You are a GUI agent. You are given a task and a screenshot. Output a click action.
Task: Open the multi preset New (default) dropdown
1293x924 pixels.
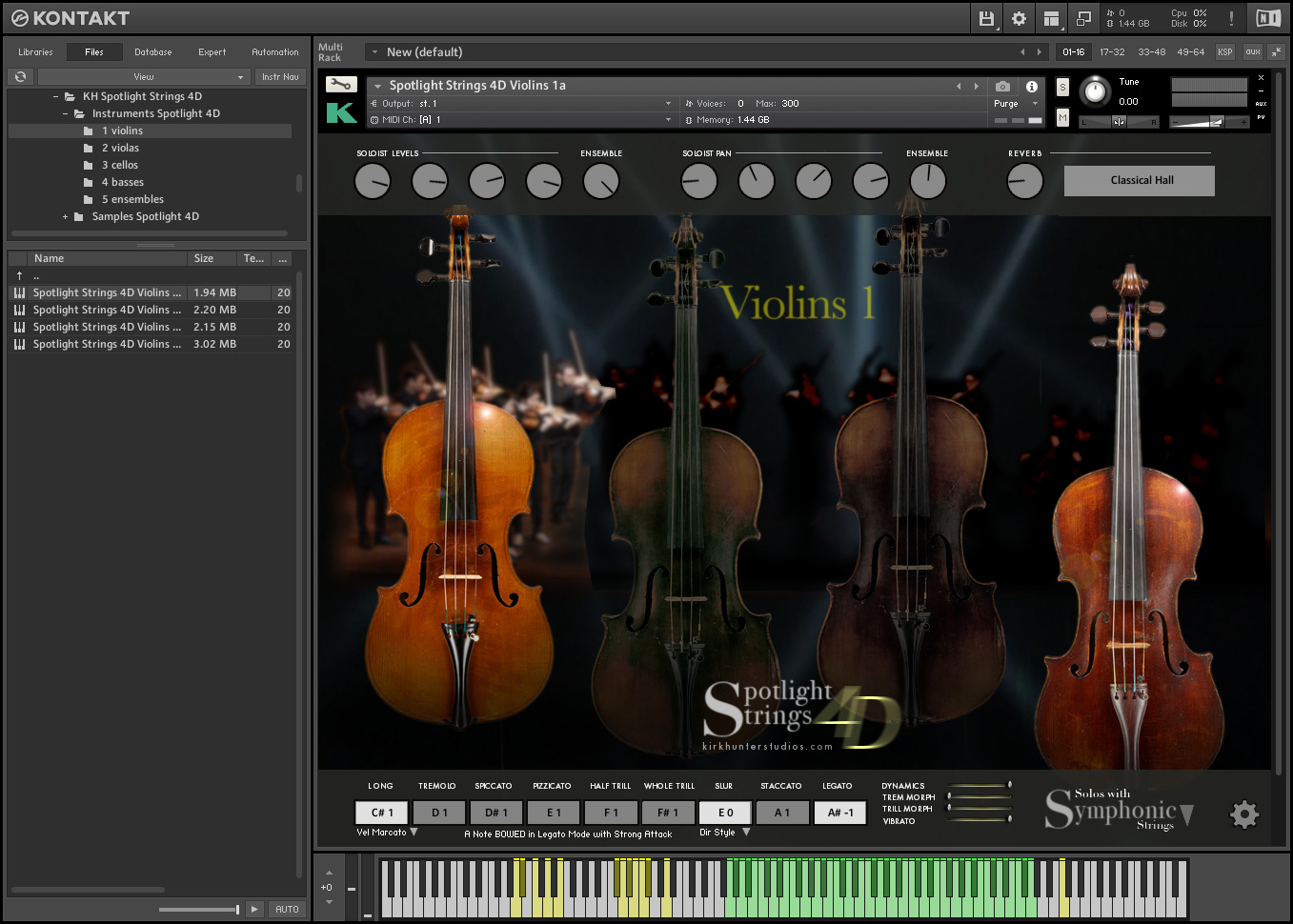click(x=375, y=52)
